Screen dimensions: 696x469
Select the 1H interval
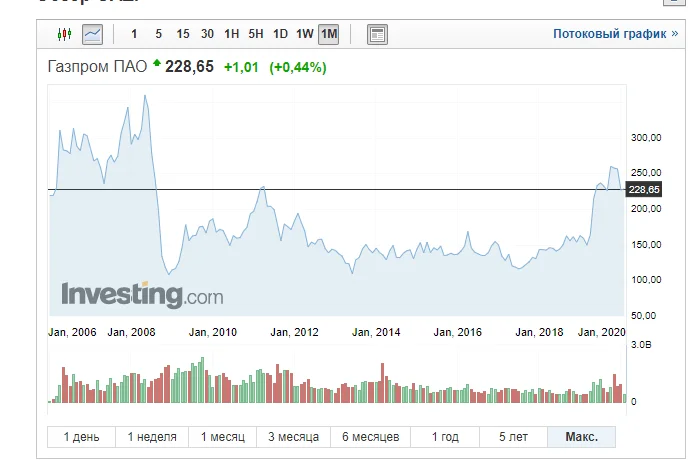tap(231, 34)
